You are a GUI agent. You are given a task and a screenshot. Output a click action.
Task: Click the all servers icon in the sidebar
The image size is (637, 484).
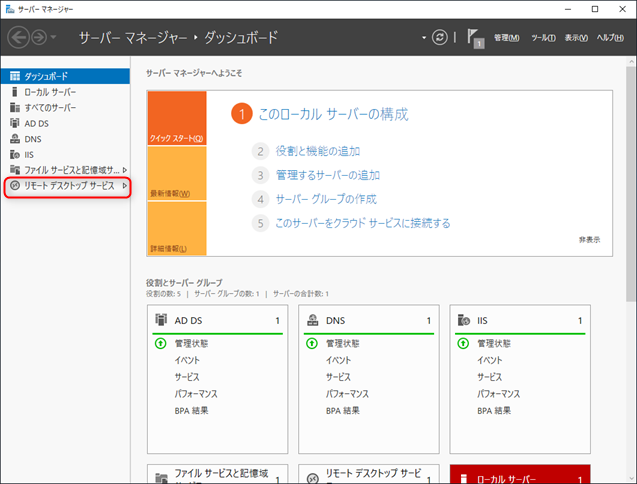tap(15, 107)
